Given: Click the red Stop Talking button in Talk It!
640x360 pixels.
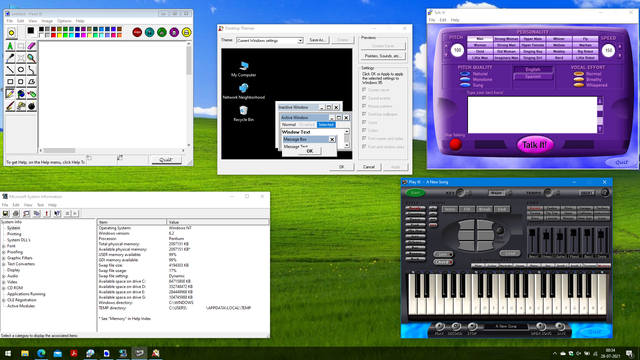Looking at the screenshot, I should [x=456, y=144].
